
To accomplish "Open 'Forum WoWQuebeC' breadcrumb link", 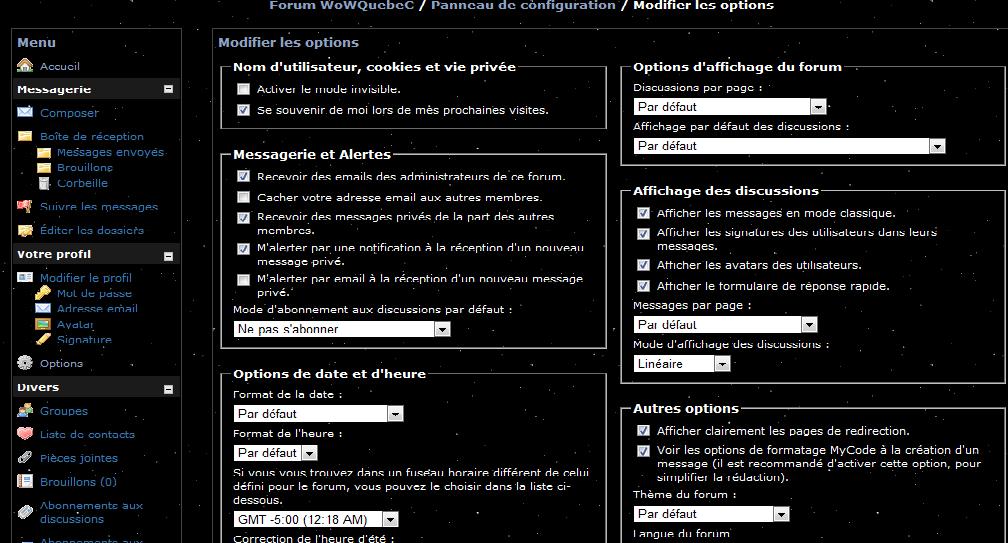I will [341, 5].
